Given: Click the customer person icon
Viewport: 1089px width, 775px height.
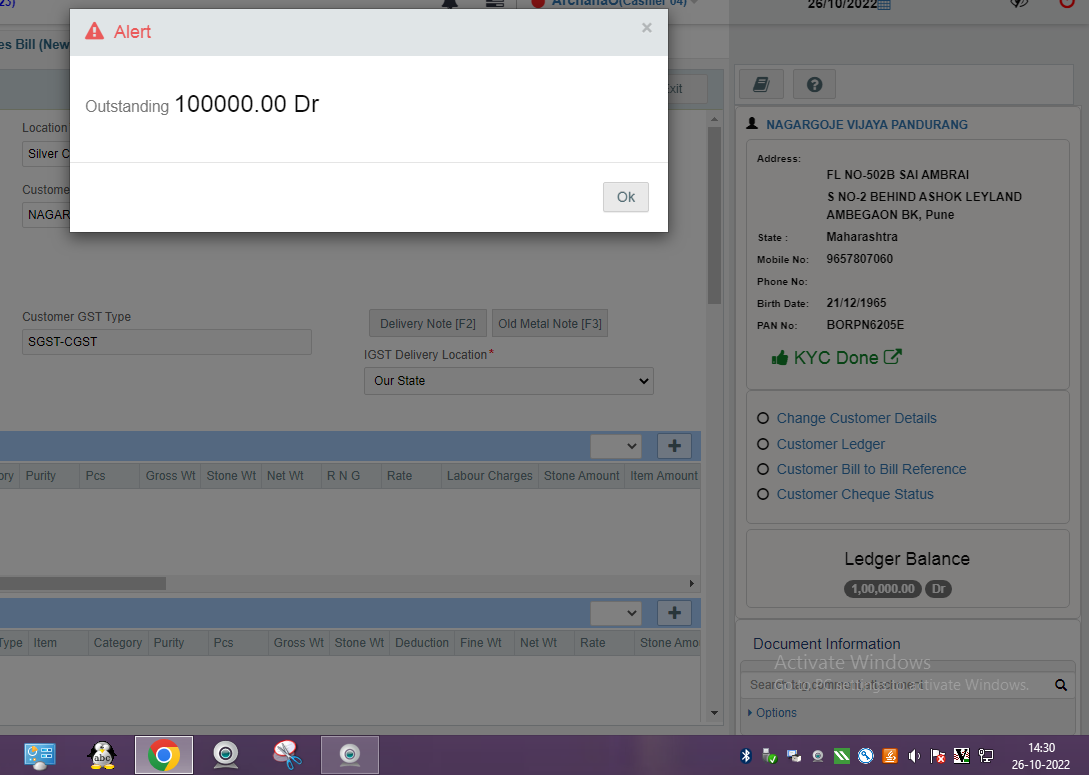Looking at the screenshot, I should pos(751,124).
